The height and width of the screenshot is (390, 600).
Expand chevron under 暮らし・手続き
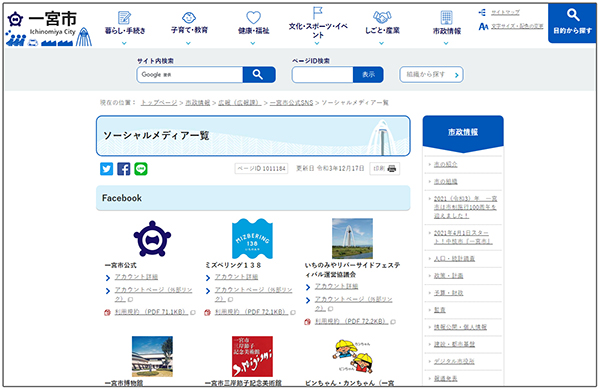(124, 43)
